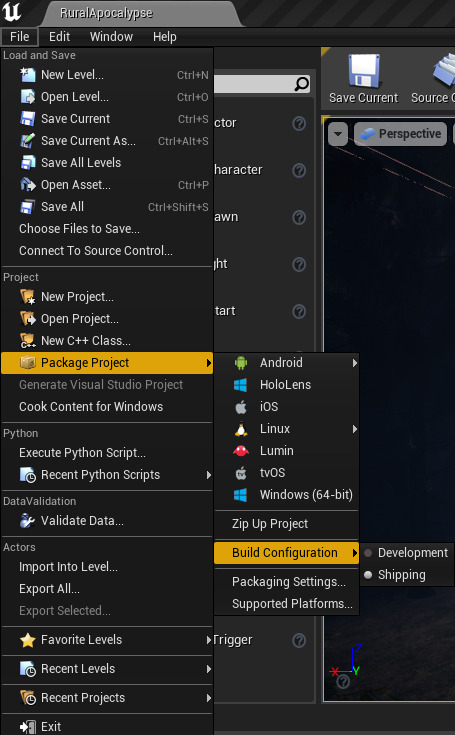Viewport: 455px width, 735px height.
Task: Click the Save All disk icon
Action: 28,207
